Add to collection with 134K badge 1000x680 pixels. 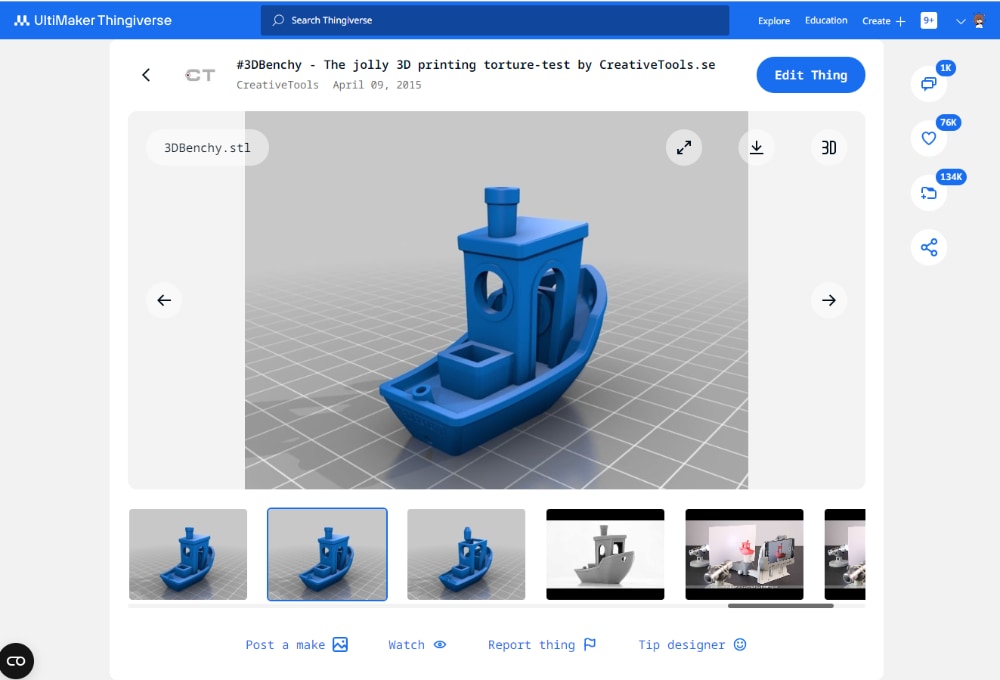929,193
